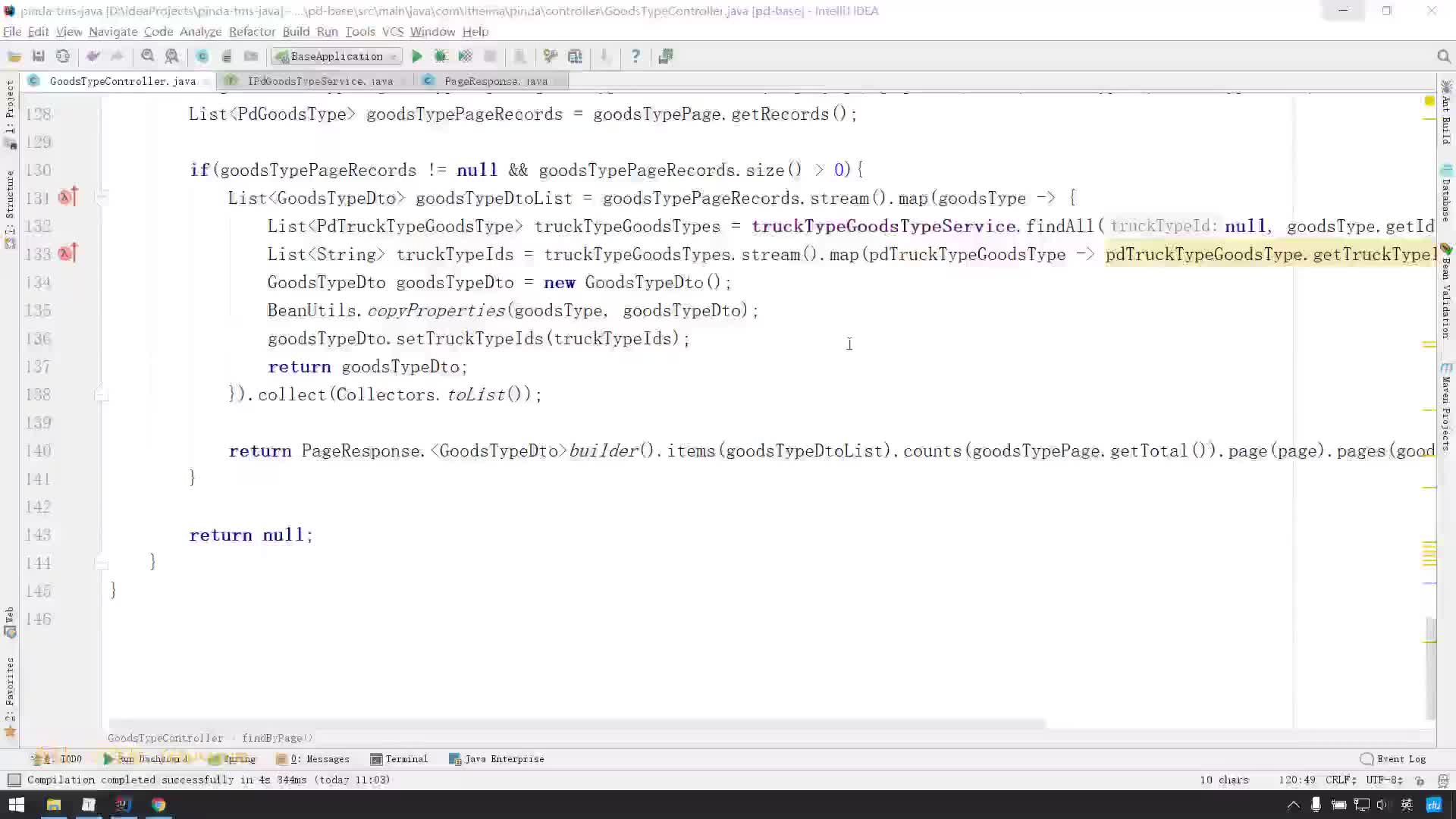Run BaseApplication with the green play icon
This screenshot has width=1456, height=819.
click(x=416, y=56)
